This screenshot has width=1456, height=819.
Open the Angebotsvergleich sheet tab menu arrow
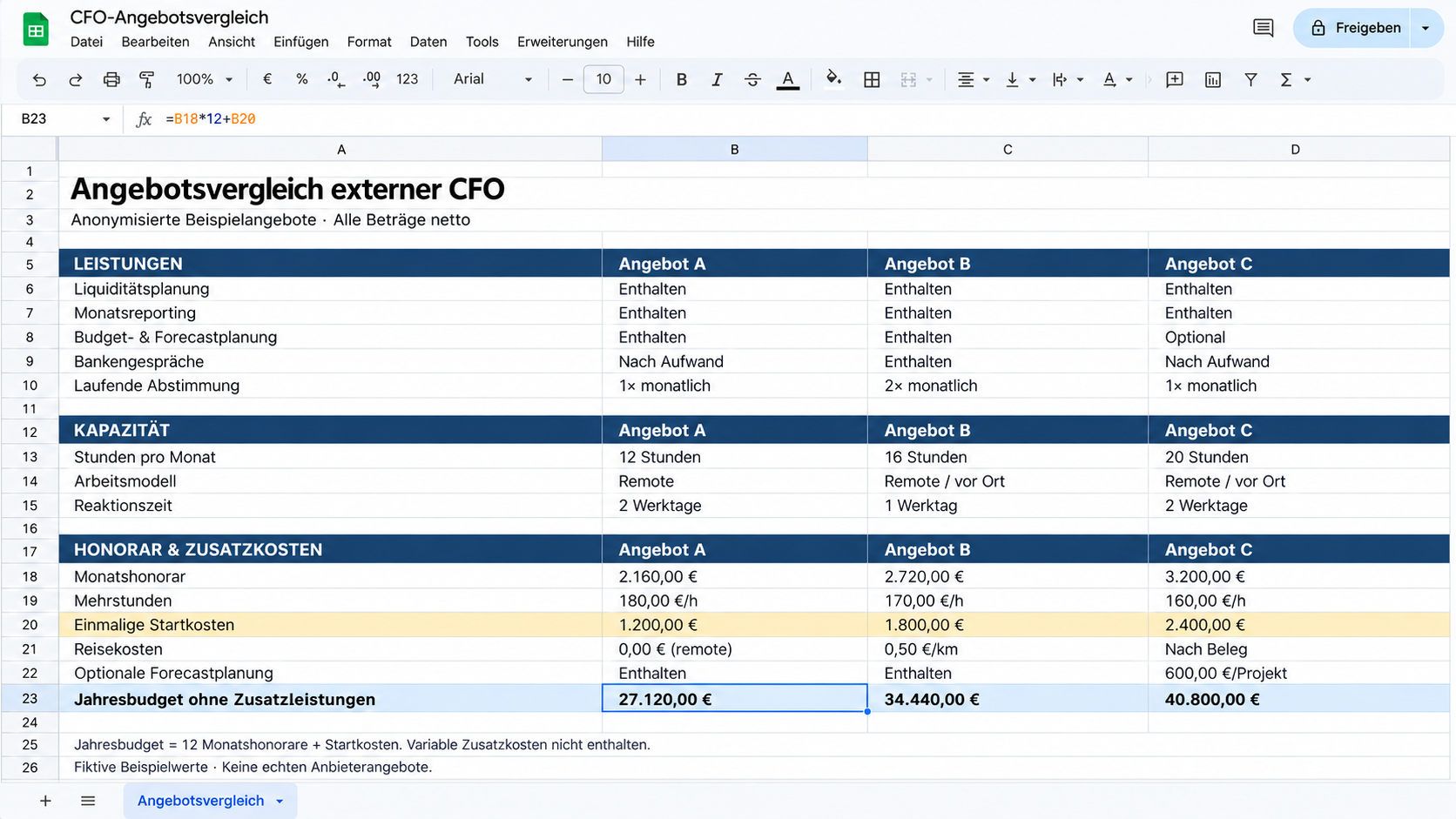(280, 802)
